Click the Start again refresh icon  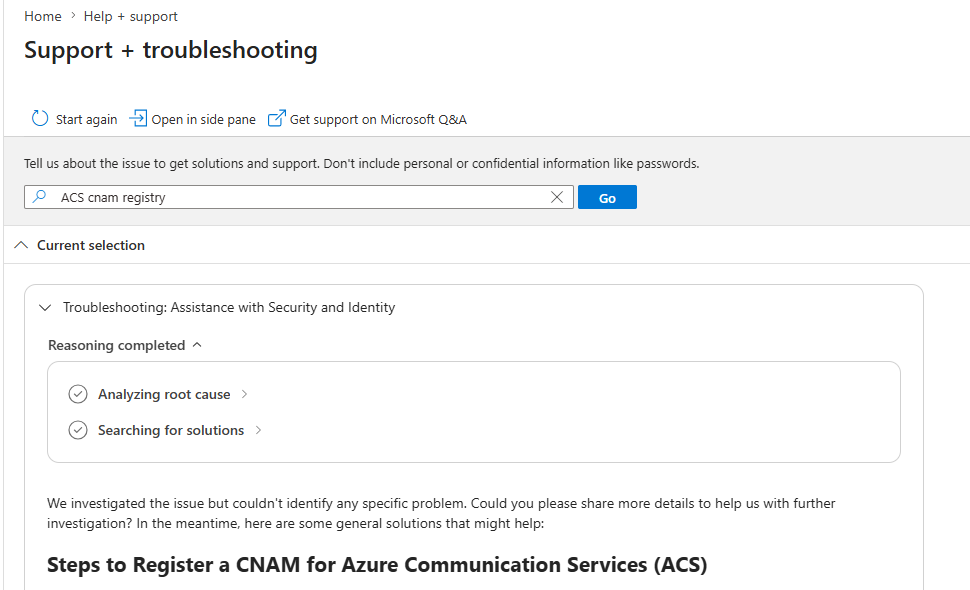(40, 118)
